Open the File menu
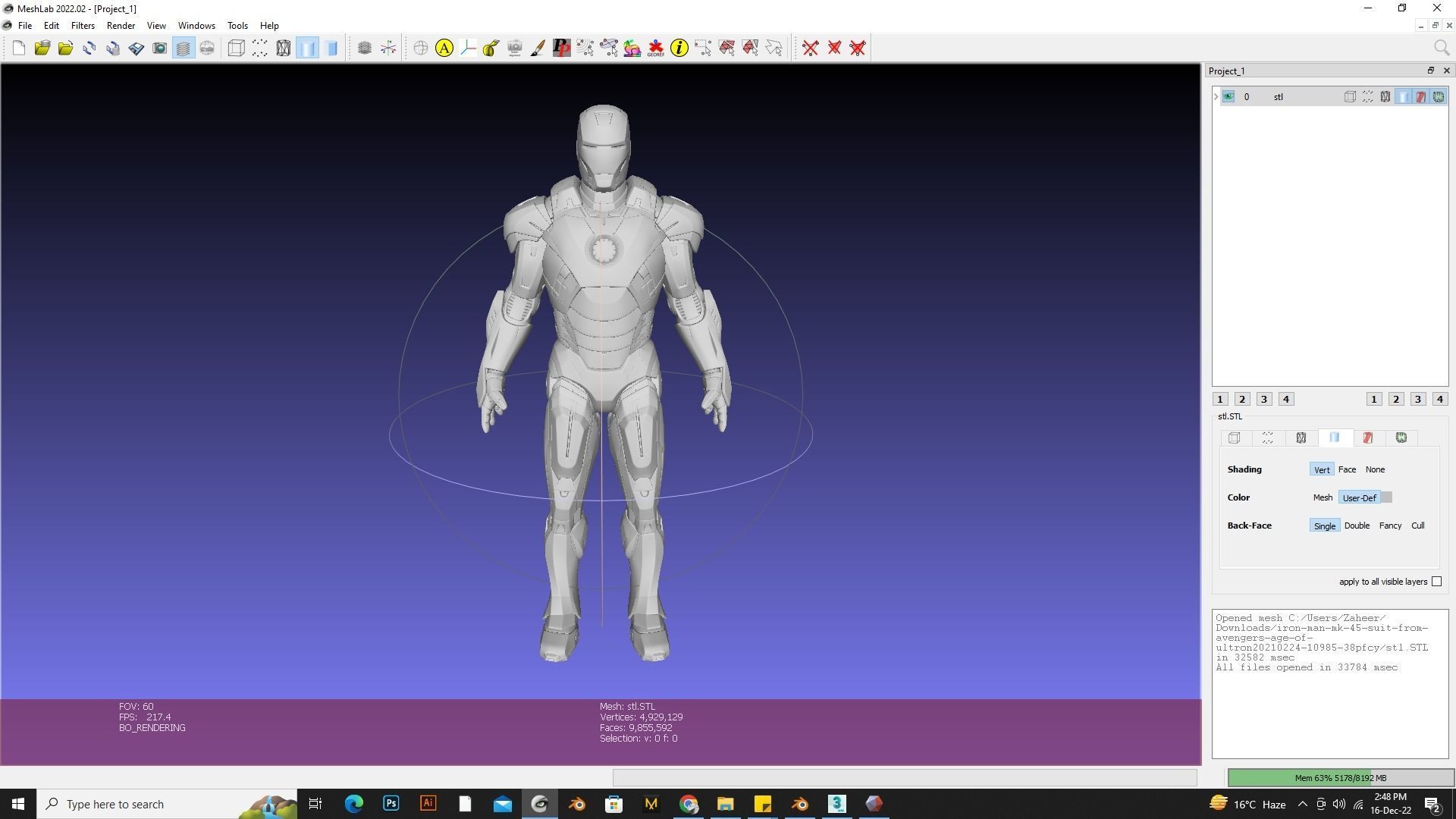Viewport: 1456px width, 819px height. point(25,26)
